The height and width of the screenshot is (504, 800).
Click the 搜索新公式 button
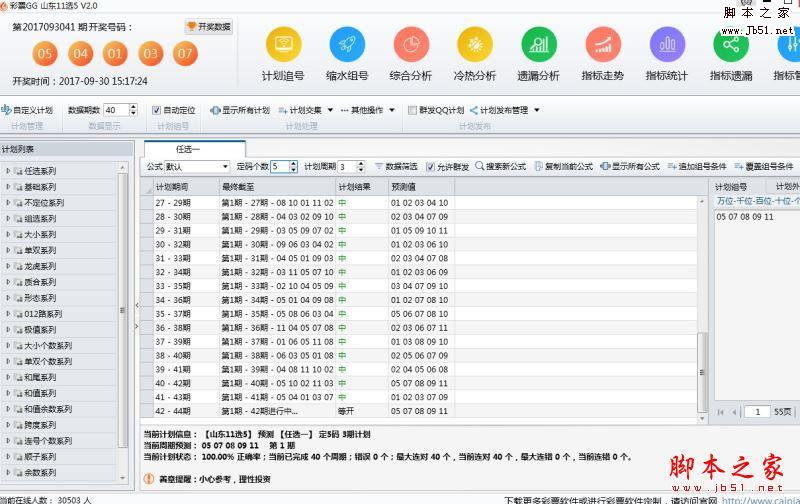(x=500, y=167)
